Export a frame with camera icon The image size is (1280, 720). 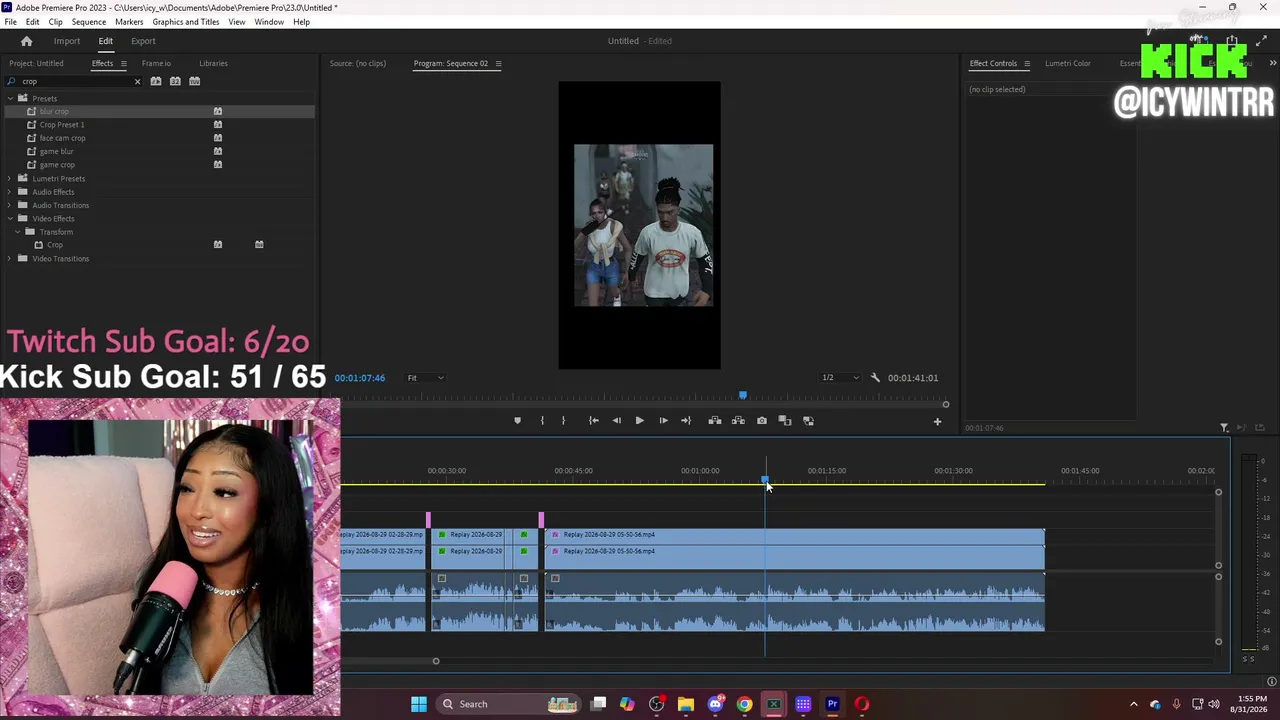pos(761,421)
